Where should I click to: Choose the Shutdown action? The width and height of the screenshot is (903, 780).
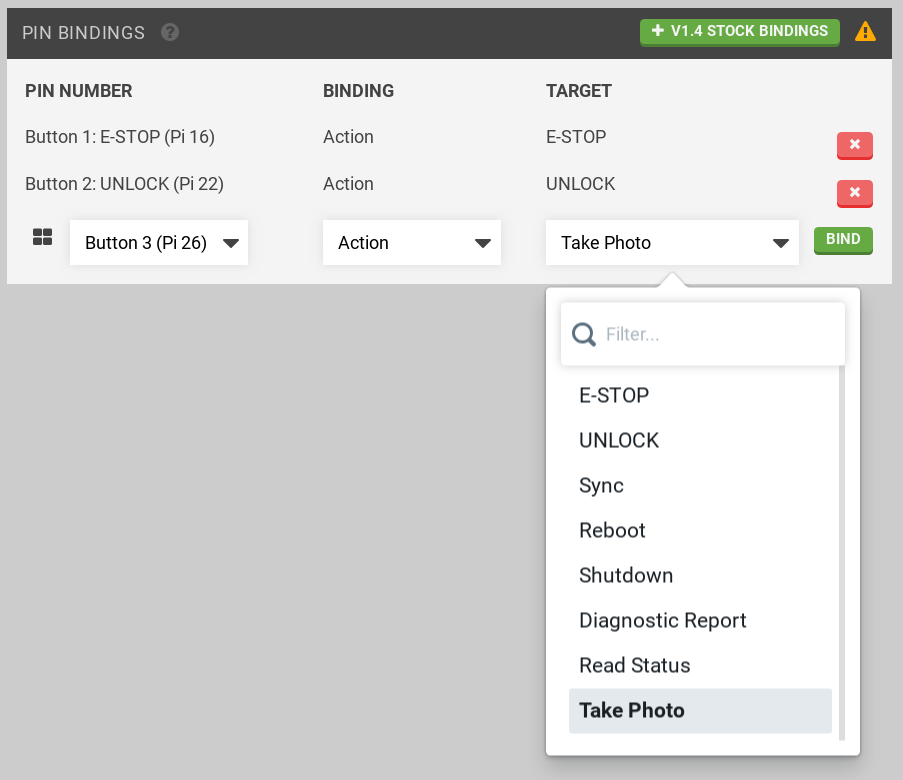pos(626,575)
